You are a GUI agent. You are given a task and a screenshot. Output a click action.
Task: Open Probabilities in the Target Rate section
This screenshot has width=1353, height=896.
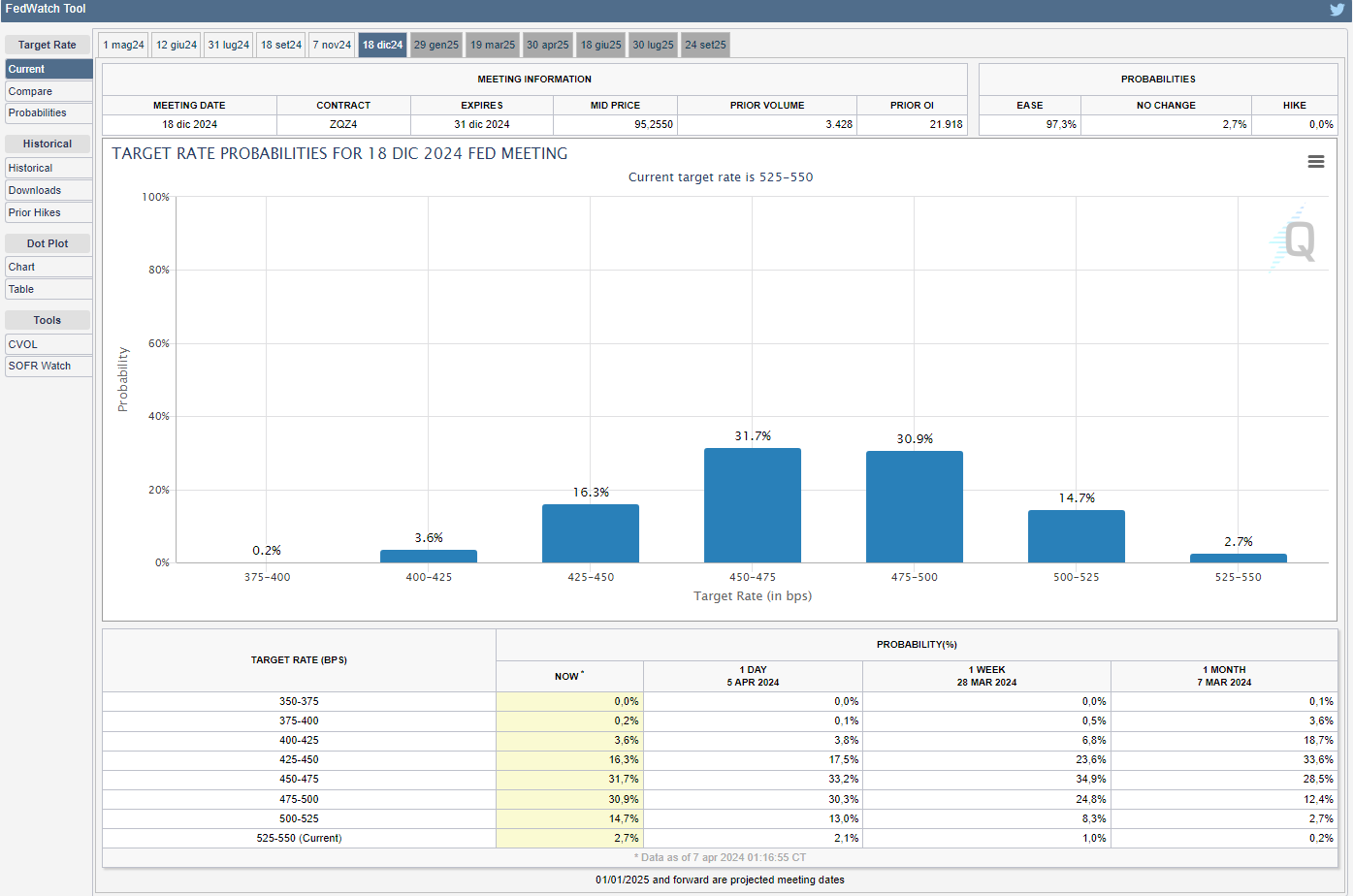point(48,112)
